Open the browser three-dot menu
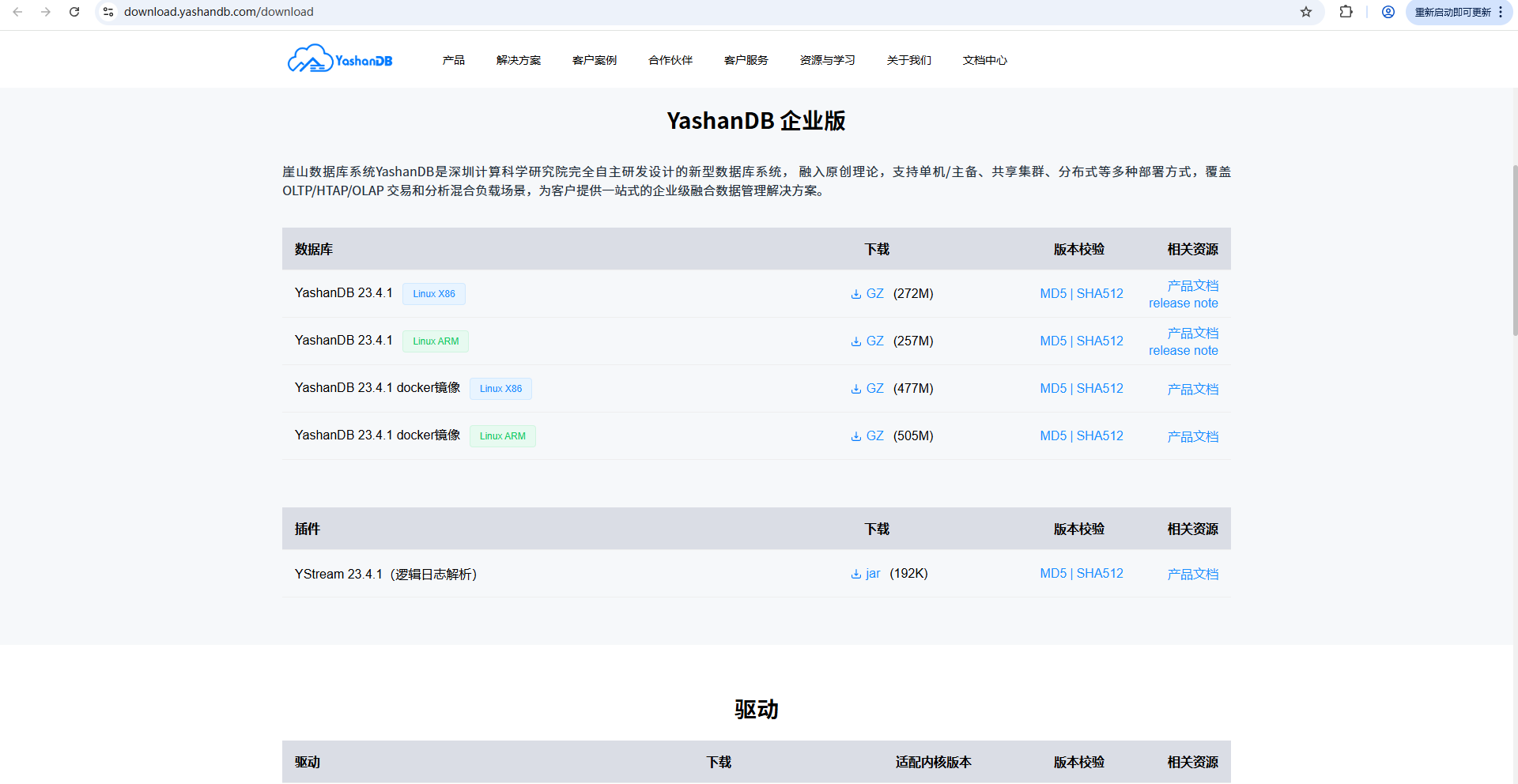1518x784 pixels. [x=1500, y=12]
